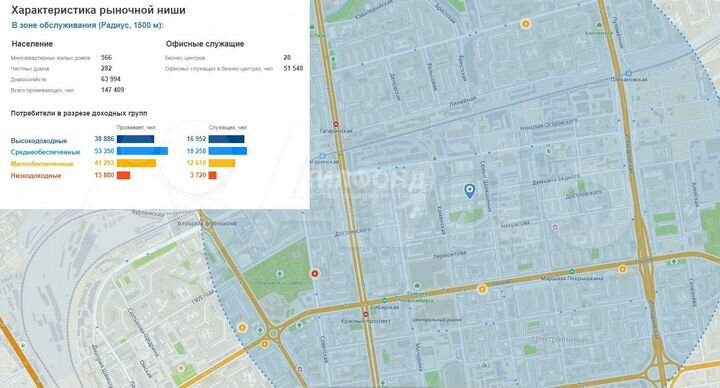The image size is (720, 388).
Task: Click the red Красный проспект metro icon
Action: [x=366, y=315]
